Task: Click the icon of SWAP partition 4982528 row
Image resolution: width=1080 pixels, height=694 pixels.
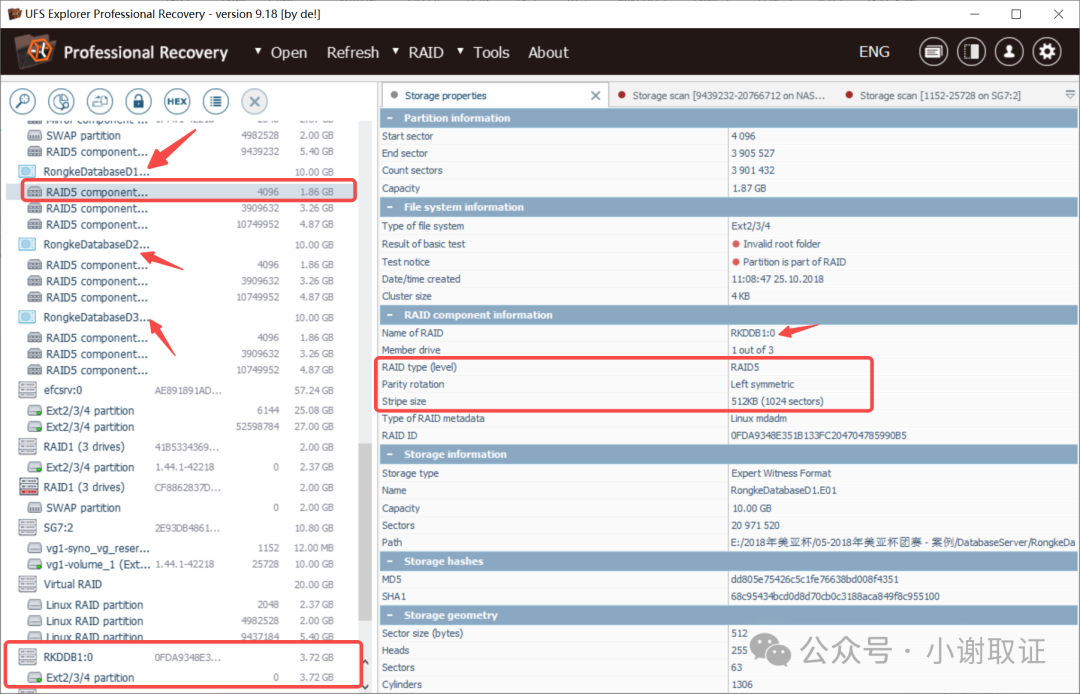Action: [x=34, y=136]
